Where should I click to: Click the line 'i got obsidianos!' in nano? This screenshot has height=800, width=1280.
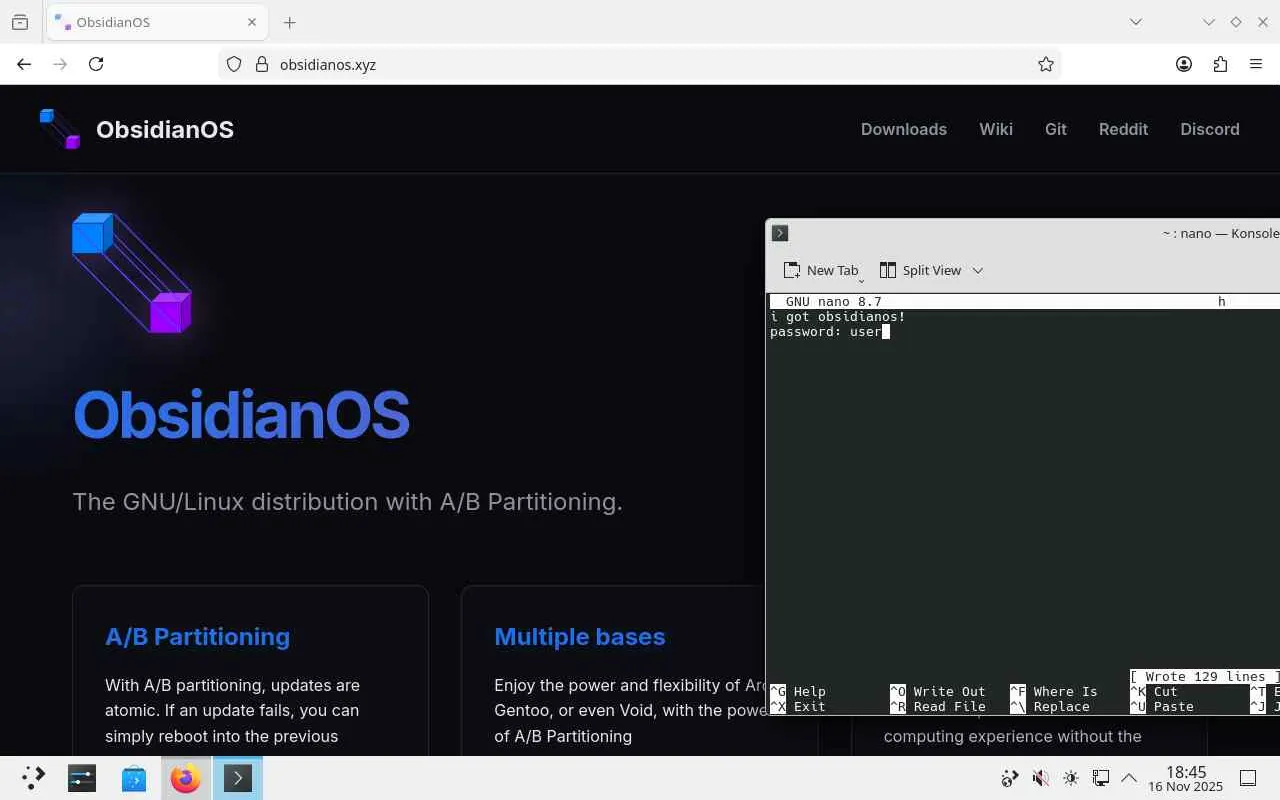tap(837, 317)
